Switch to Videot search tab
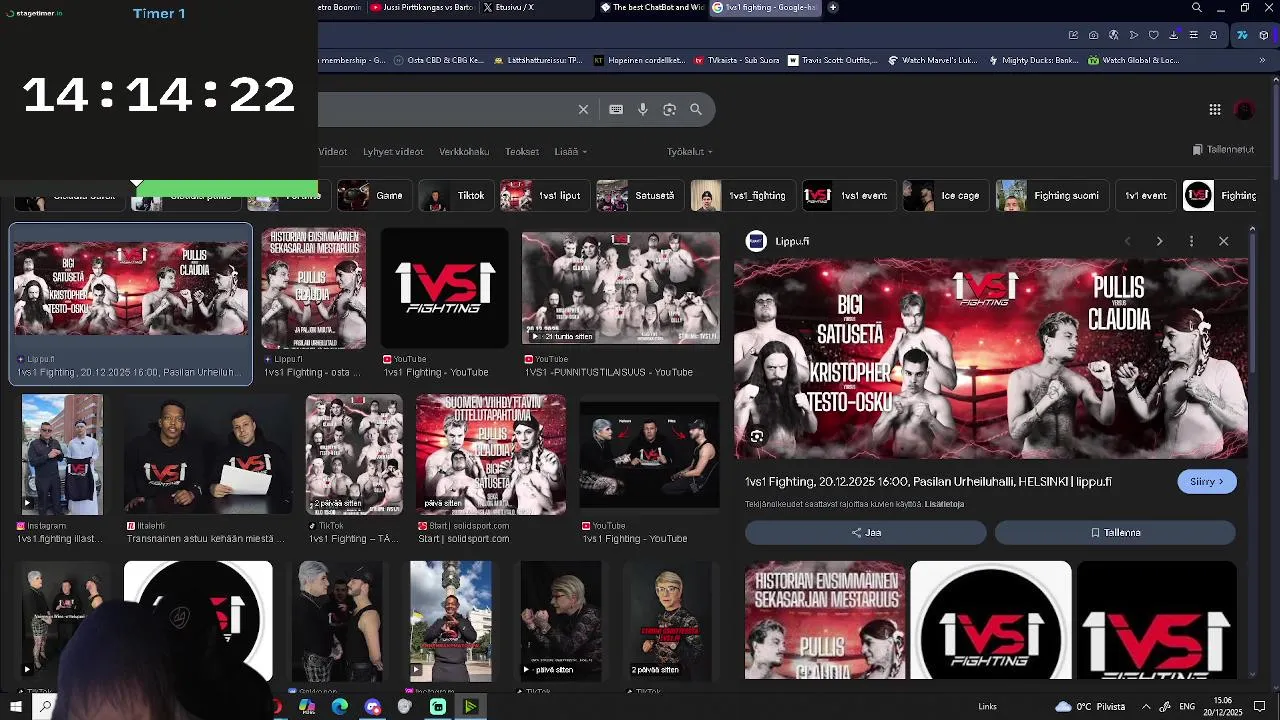The width and height of the screenshot is (1280, 720). coord(333,151)
